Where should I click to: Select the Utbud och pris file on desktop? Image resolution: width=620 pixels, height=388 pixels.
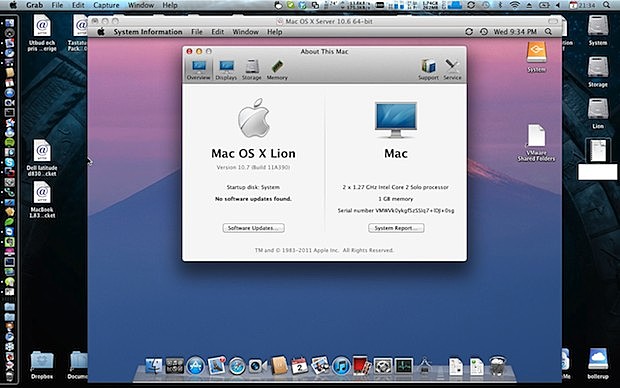pyautogui.click(x=42, y=33)
